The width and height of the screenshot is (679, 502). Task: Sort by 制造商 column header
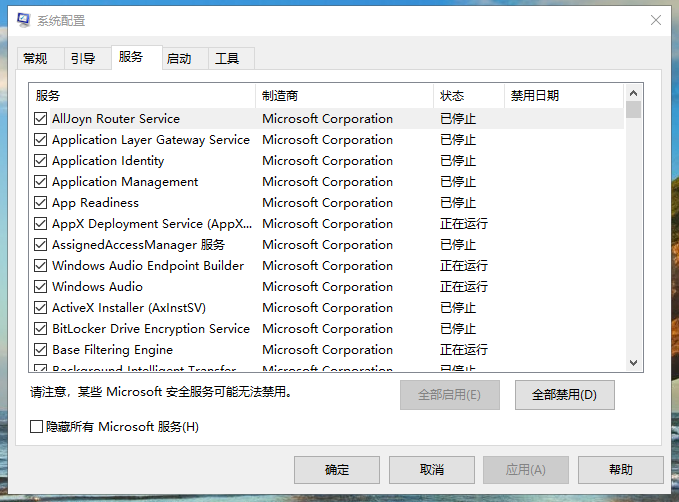pyautogui.click(x=345, y=96)
